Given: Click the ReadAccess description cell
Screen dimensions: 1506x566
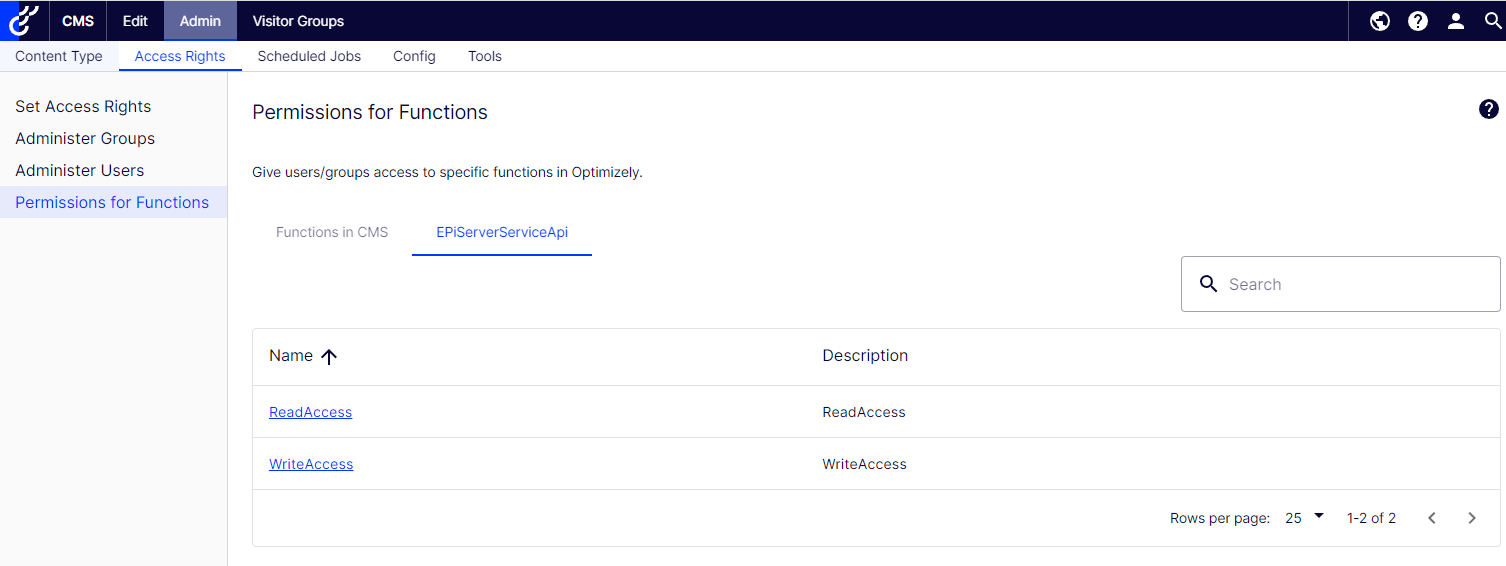Looking at the screenshot, I should [x=864, y=412].
